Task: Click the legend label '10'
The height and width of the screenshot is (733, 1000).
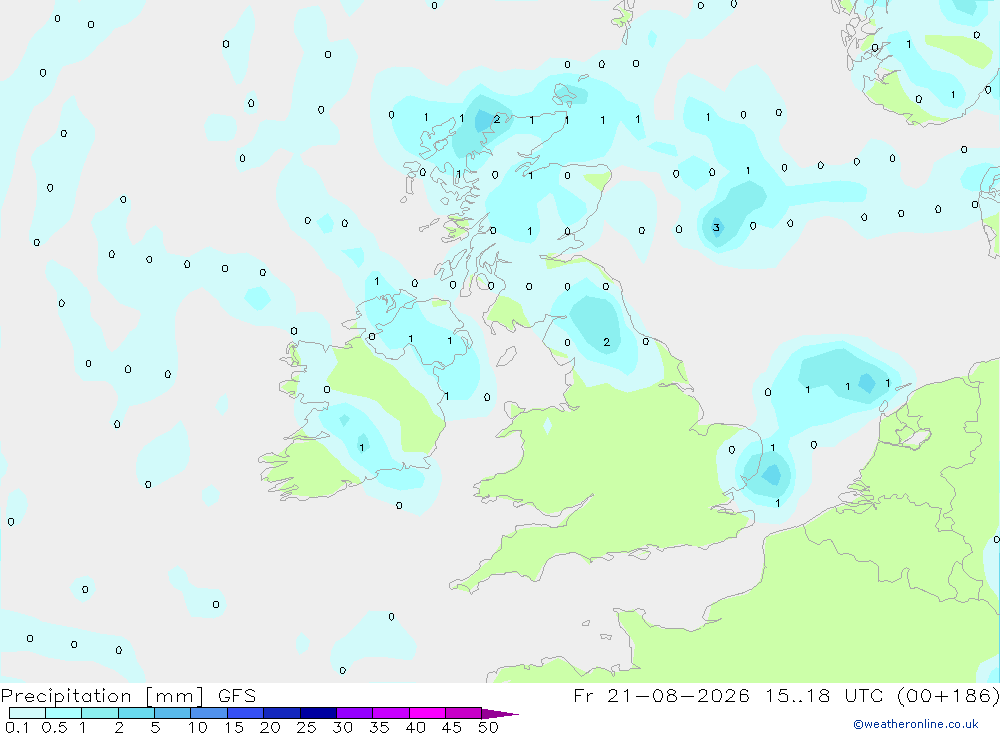Action: tap(197, 727)
